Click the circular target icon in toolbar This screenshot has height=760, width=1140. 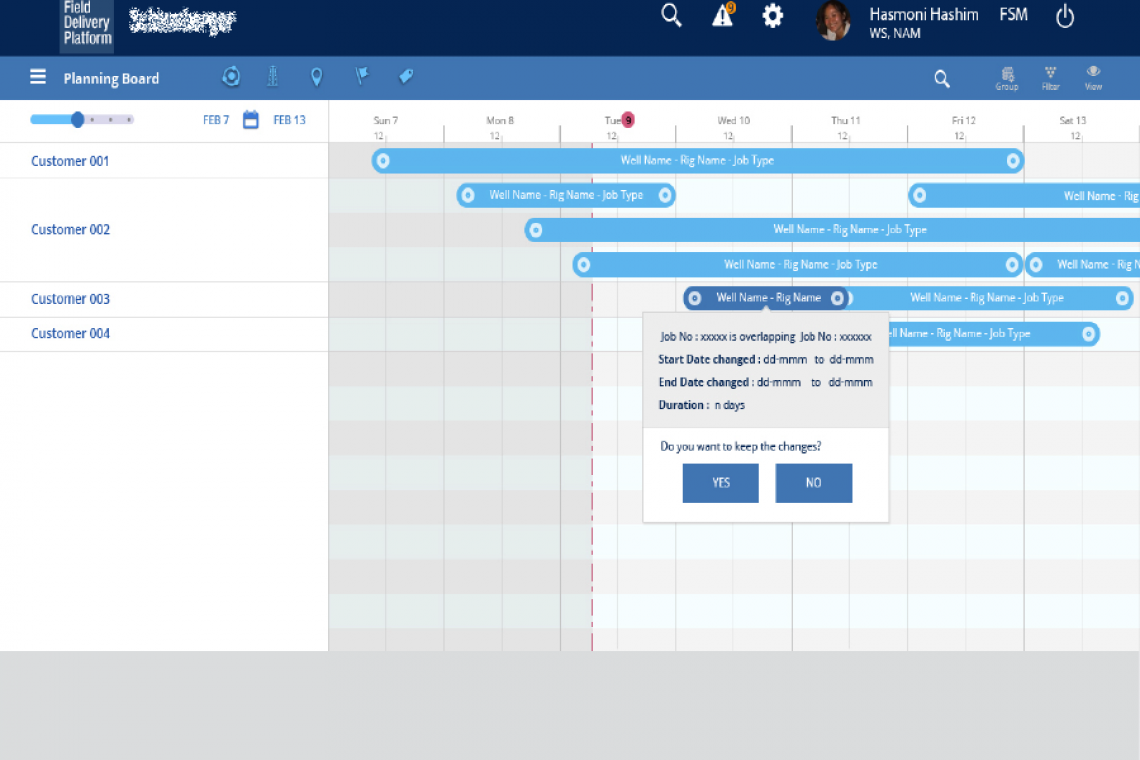coord(231,77)
